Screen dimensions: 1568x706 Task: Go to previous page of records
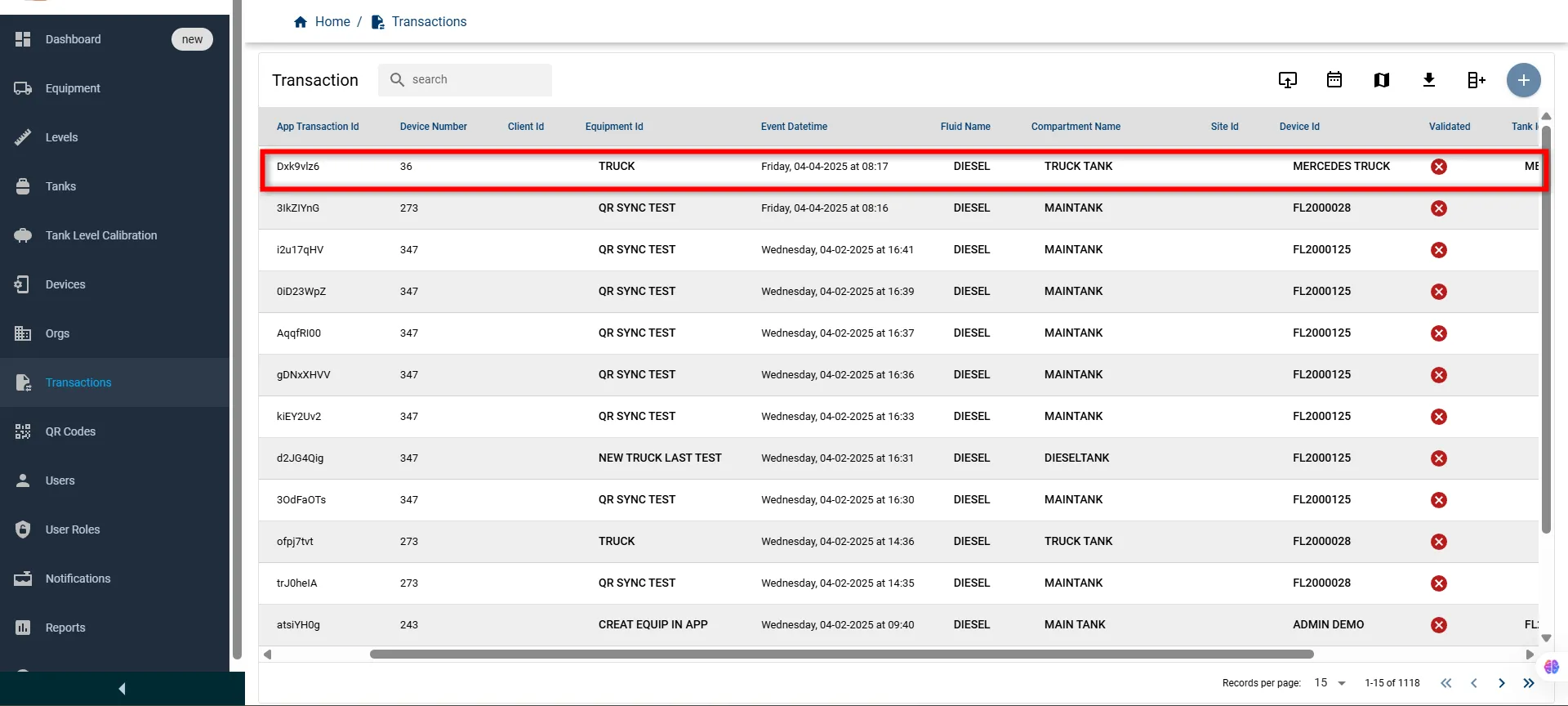coord(1474,683)
